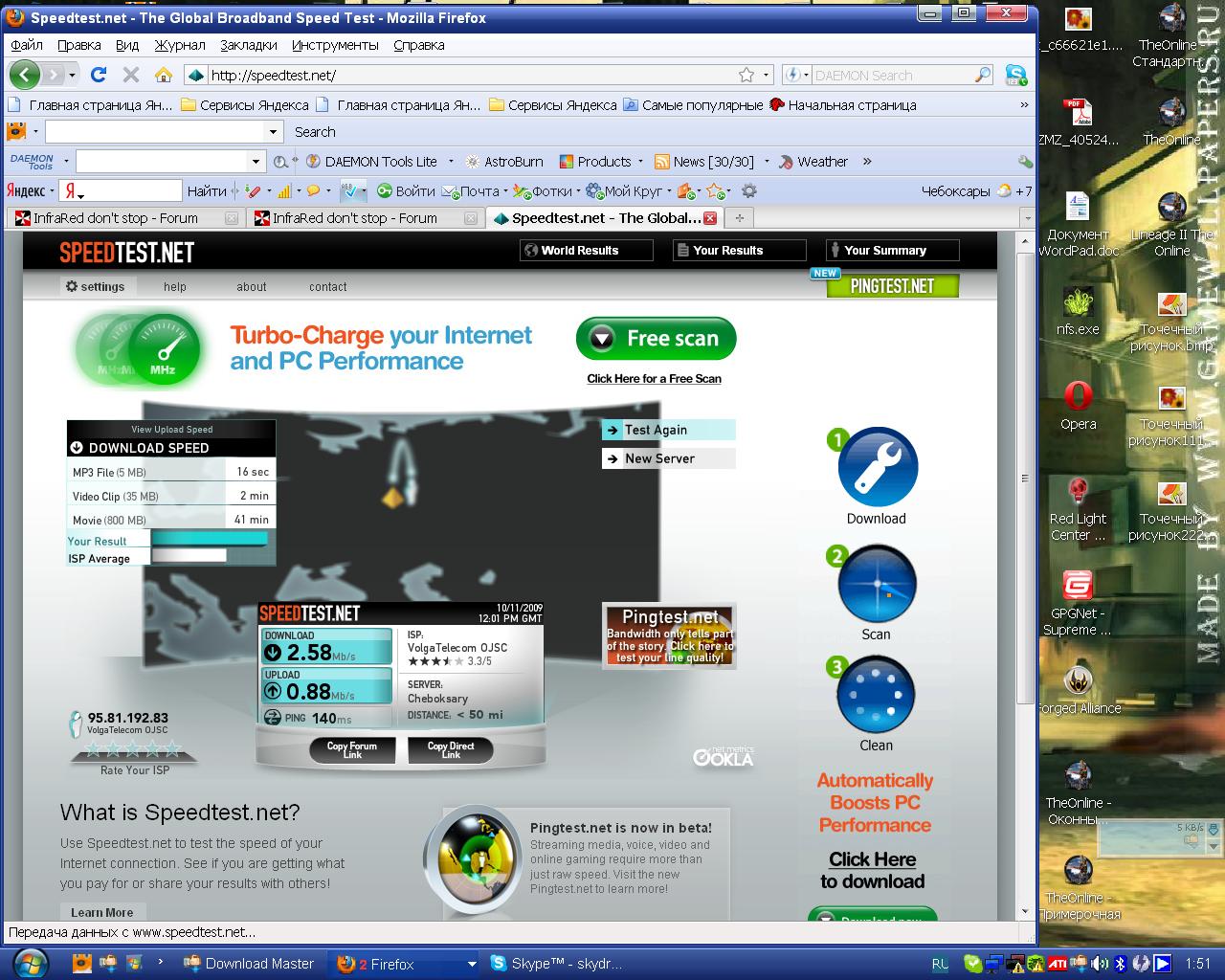Select the Opera desktop shortcut
Image resolution: width=1225 pixels, height=980 pixels.
click(1078, 406)
